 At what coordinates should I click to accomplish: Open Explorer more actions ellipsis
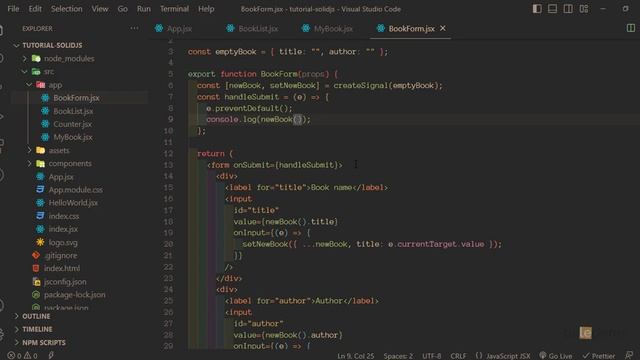(x=134, y=28)
